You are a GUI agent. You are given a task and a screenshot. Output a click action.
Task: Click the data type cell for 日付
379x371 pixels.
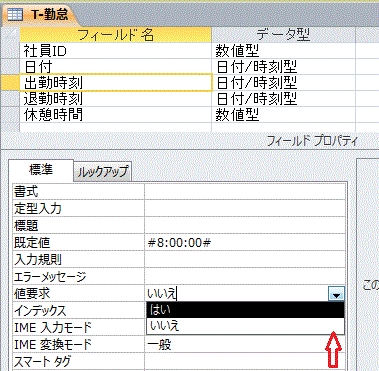283,67
